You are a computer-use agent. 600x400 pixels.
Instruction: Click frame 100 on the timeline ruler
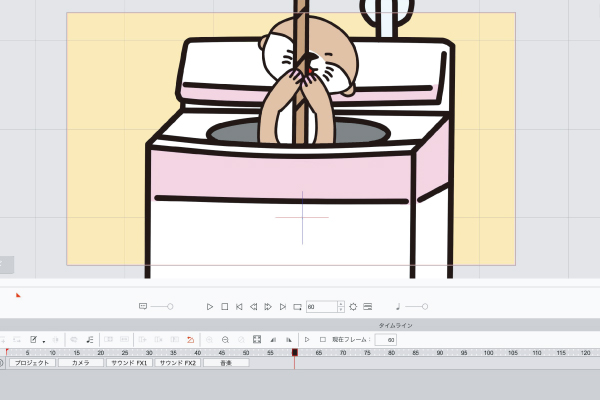pos(488,353)
